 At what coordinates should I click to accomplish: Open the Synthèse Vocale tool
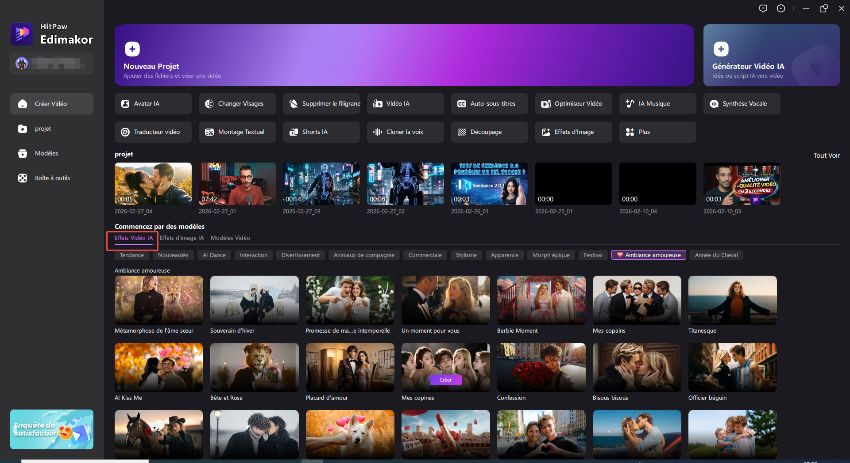[742, 104]
